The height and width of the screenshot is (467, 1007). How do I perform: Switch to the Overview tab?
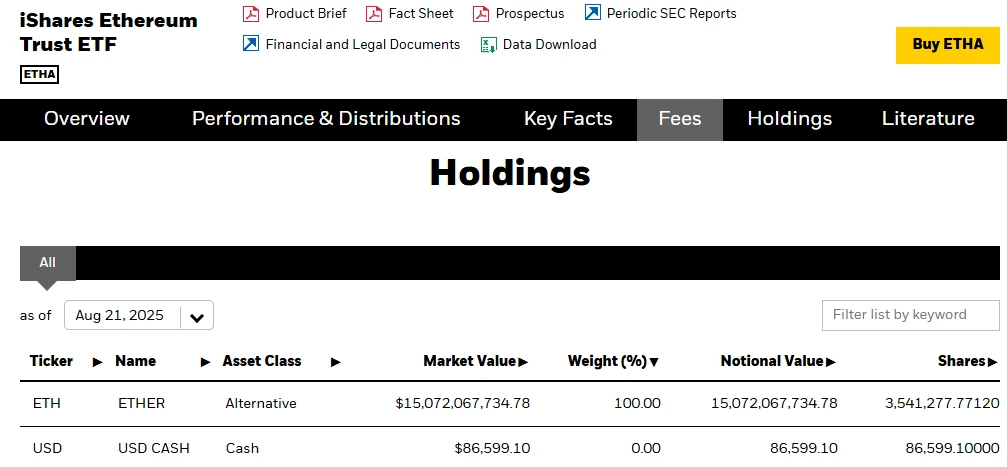pos(87,119)
